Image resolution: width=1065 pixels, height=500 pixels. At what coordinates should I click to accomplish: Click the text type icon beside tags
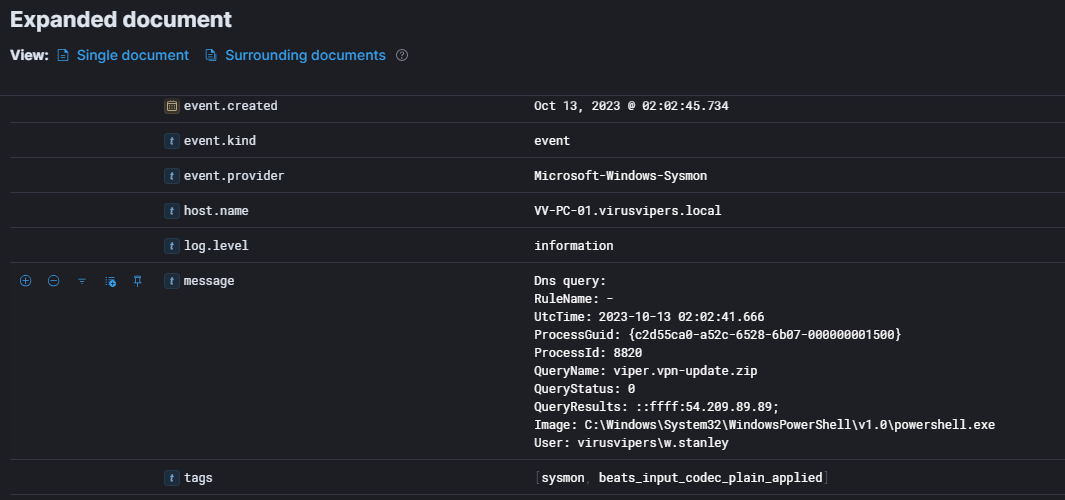(x=172, y=478)
